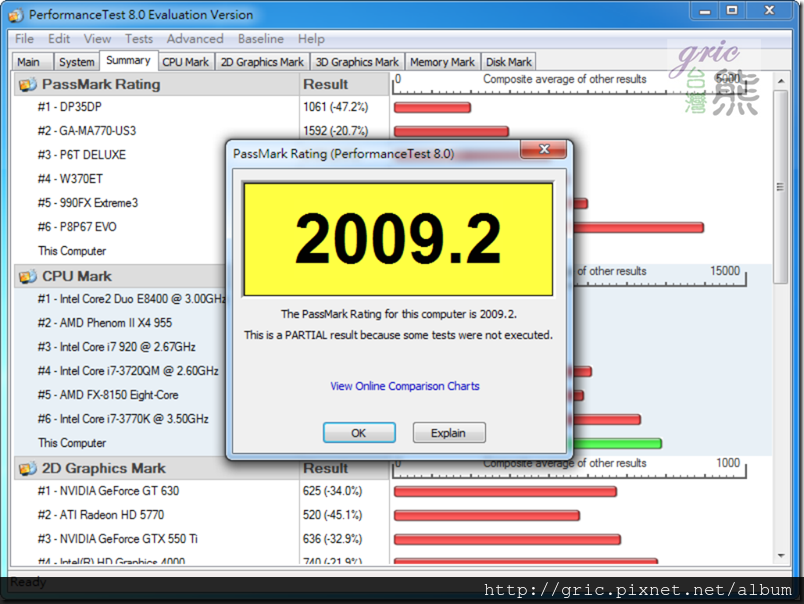Click the red GeForce GT 630 result bar
The image size is (804, 604).
[505, 492]
